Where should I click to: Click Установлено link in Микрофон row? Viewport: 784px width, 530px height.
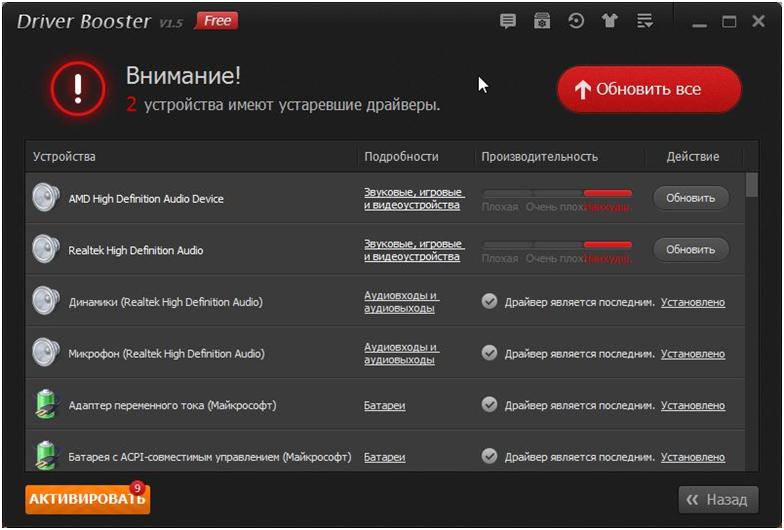coord(693,354)
